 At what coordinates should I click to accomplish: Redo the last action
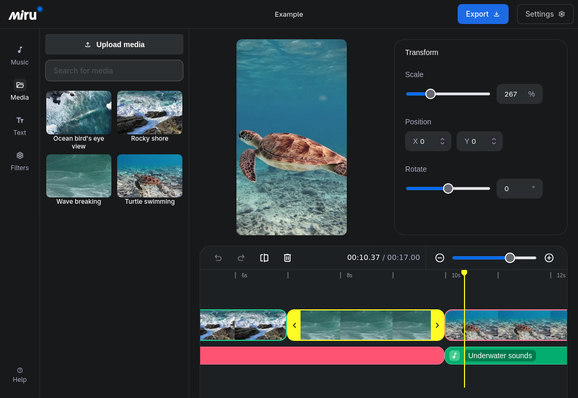(x=241, y=258)
